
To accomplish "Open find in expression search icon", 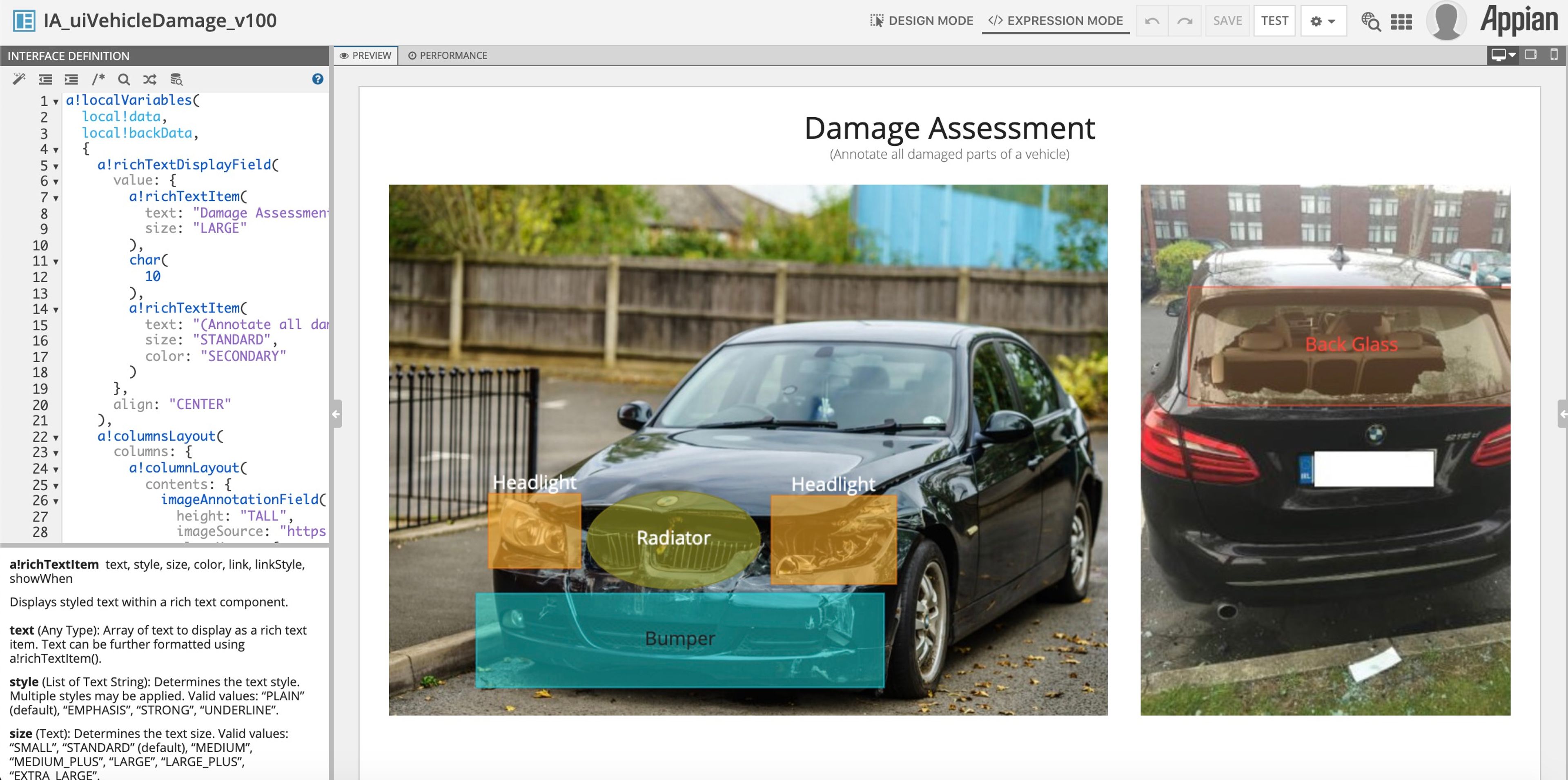I will click(124, 79).
